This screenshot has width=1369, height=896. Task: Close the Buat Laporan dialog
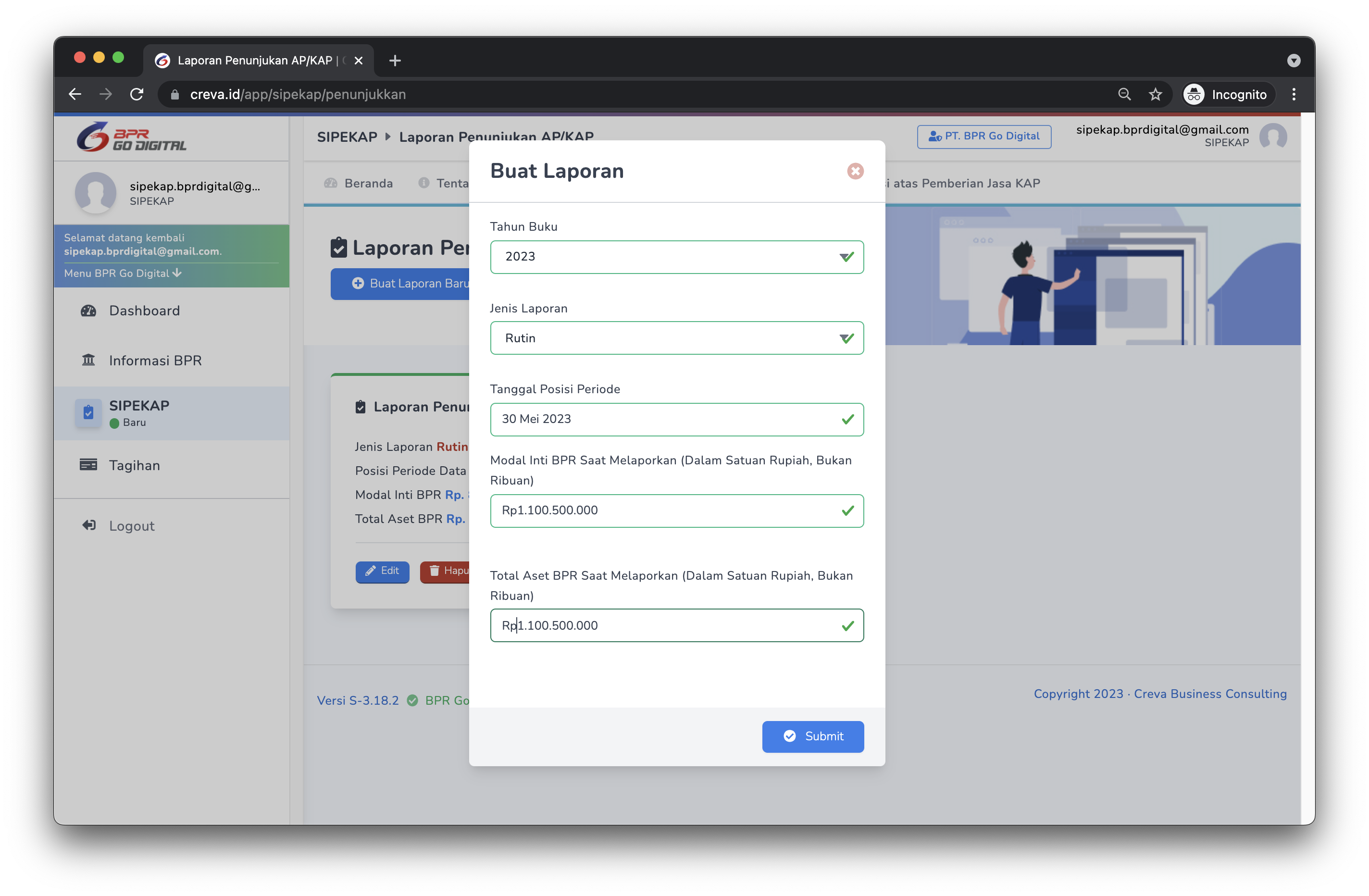click(x=855, y=171)
